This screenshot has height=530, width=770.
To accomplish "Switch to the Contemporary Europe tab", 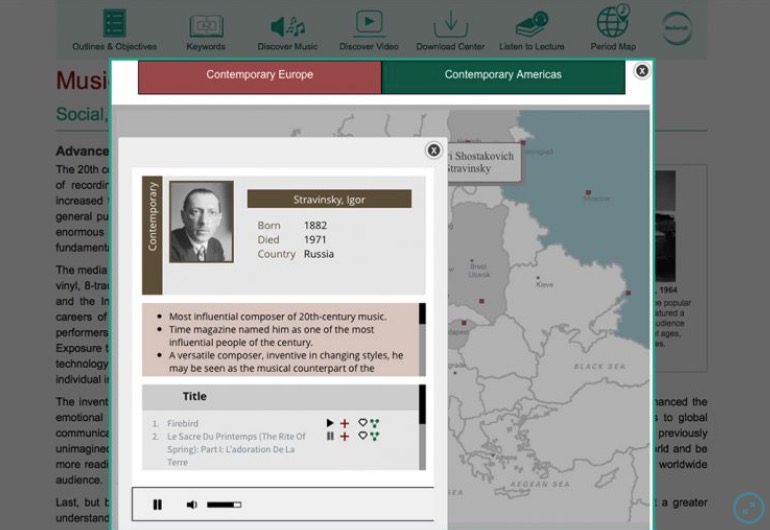I will point(259,75).
